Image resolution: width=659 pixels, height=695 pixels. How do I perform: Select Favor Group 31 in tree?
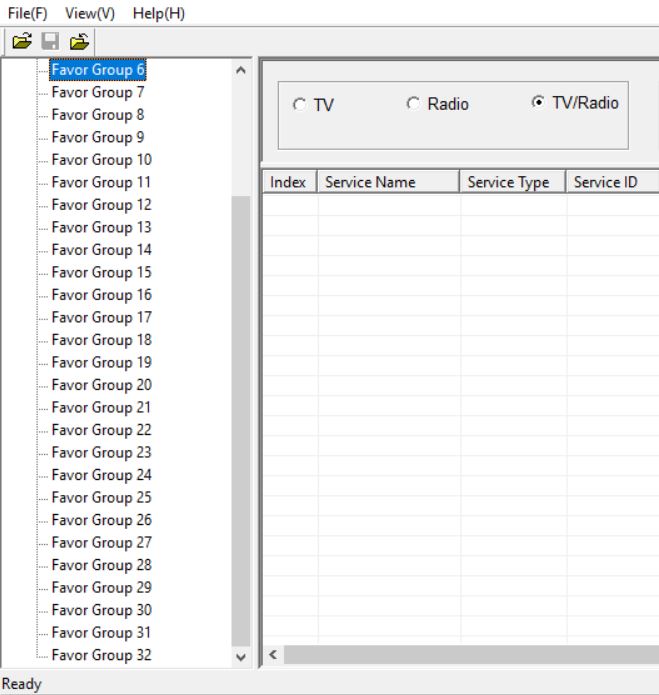coord(101,633)
